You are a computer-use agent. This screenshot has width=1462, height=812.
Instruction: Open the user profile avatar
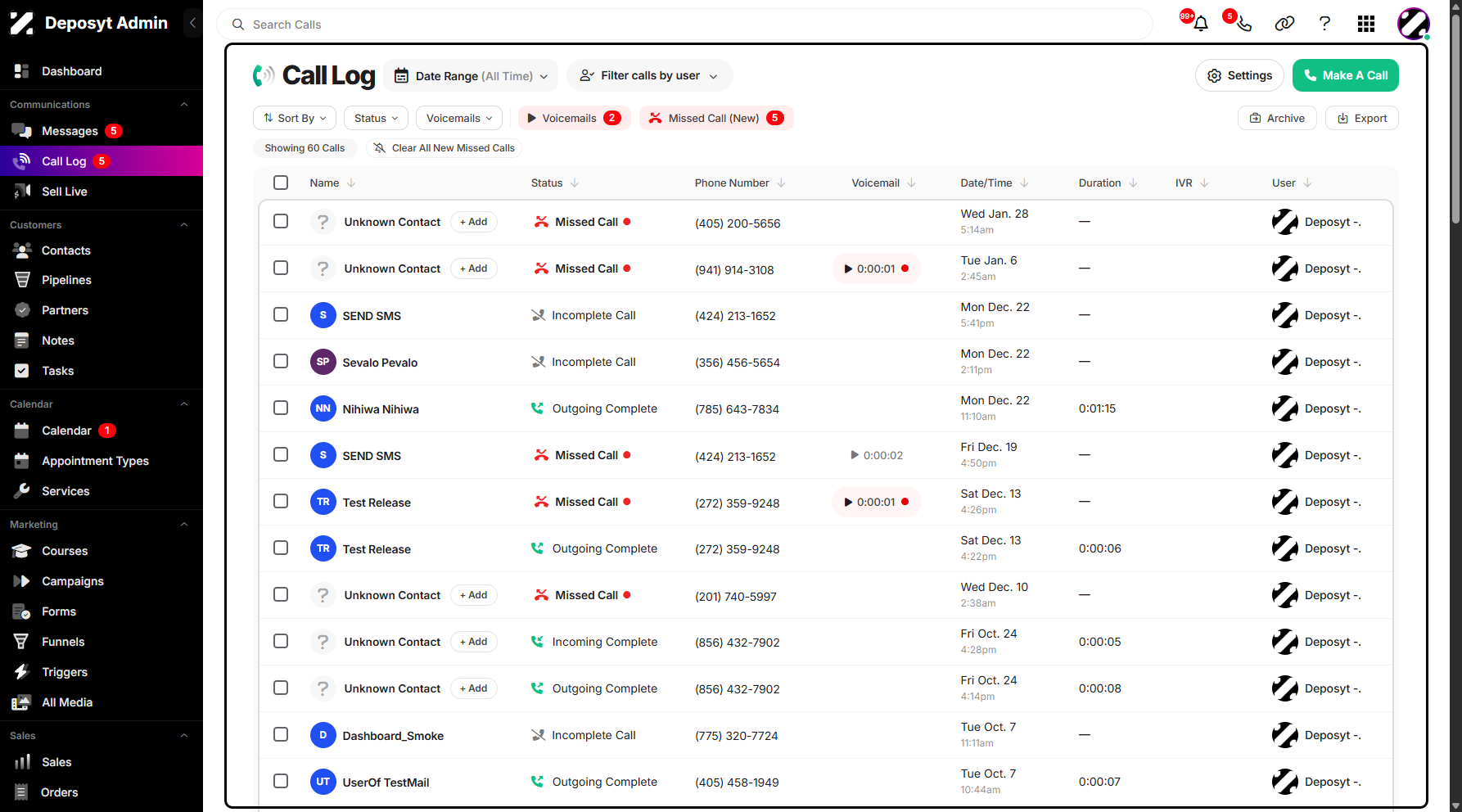[1414, 24]
